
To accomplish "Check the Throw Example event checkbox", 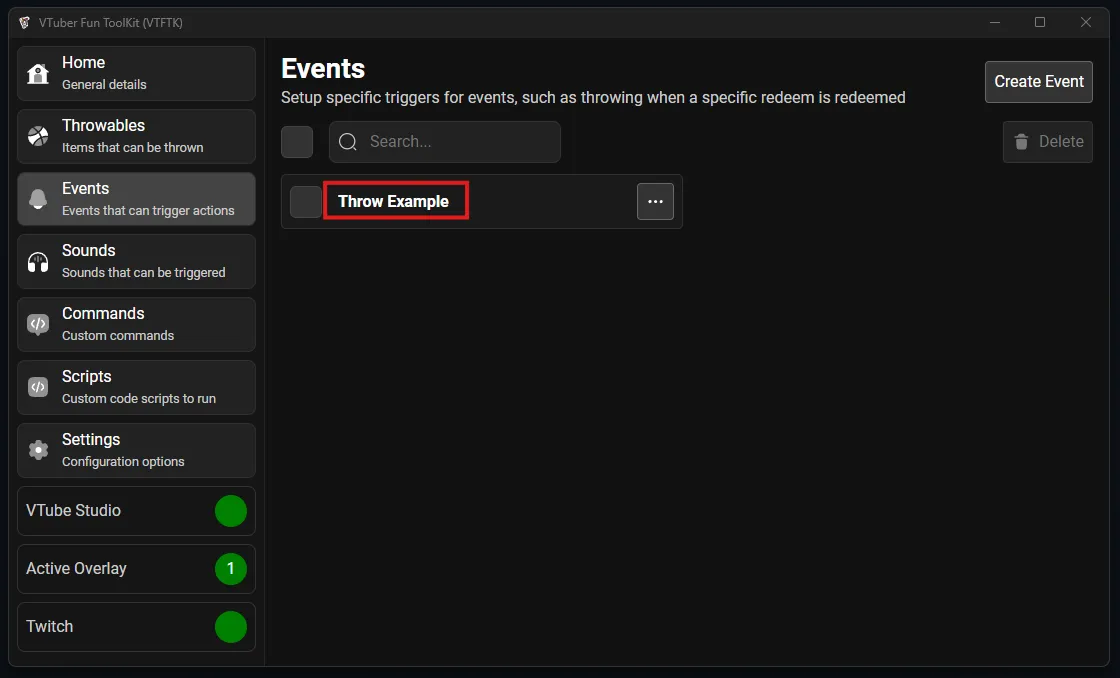I will point(305,202).
